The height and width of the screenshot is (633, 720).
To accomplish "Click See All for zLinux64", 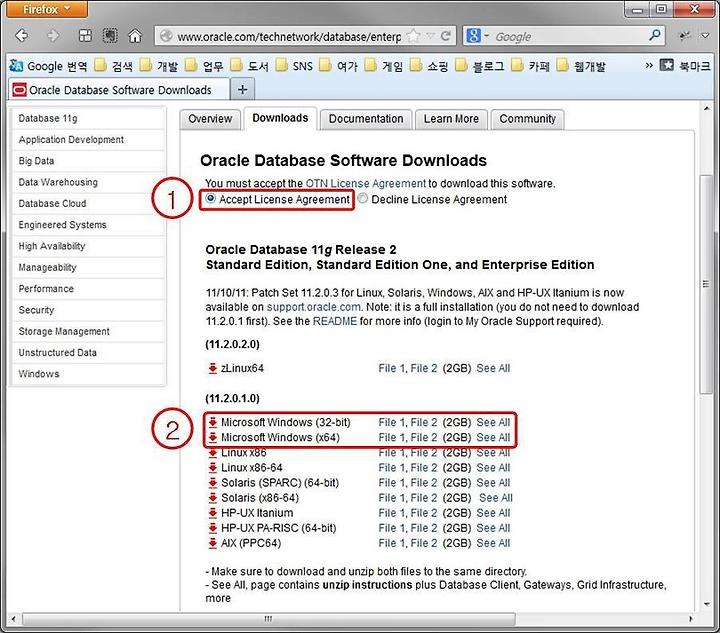I will 493,368.
